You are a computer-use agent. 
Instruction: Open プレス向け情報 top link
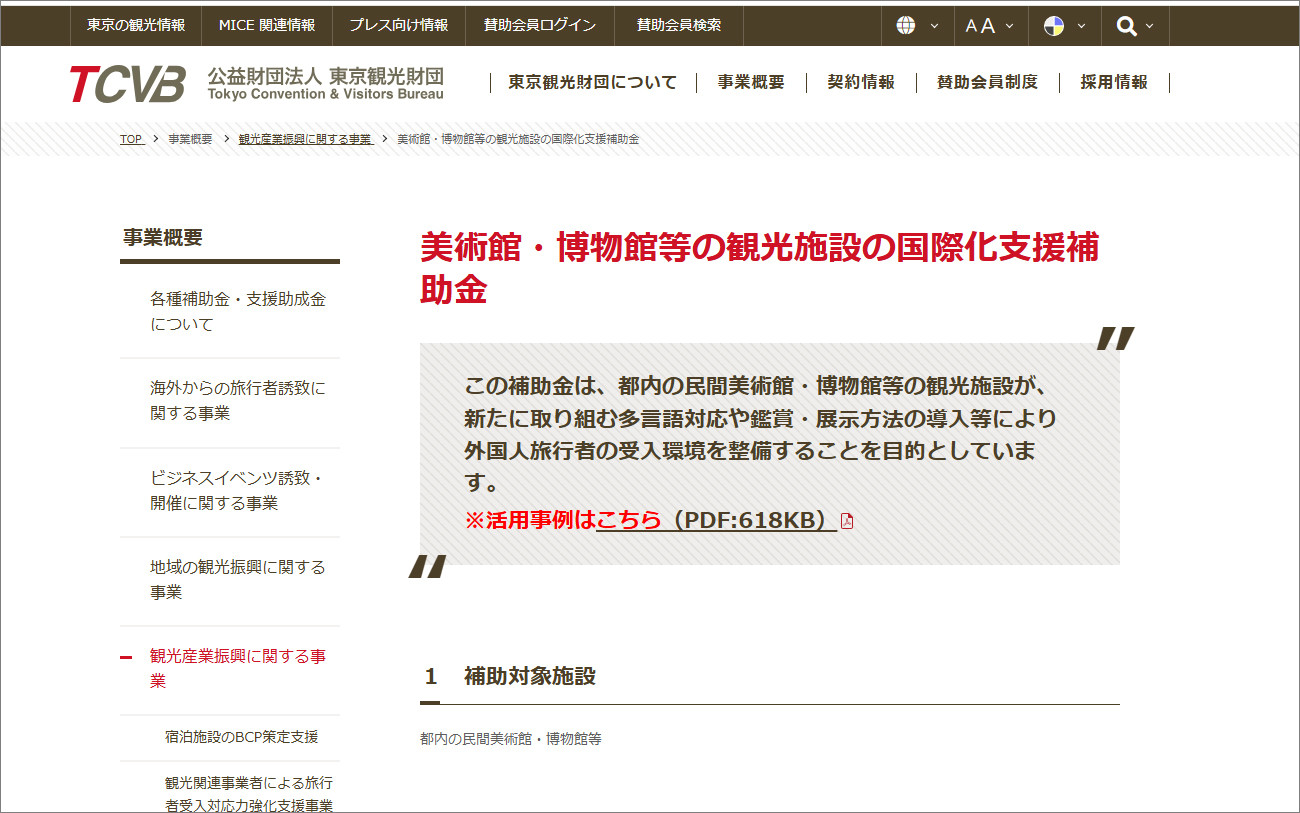pos(399,26)
